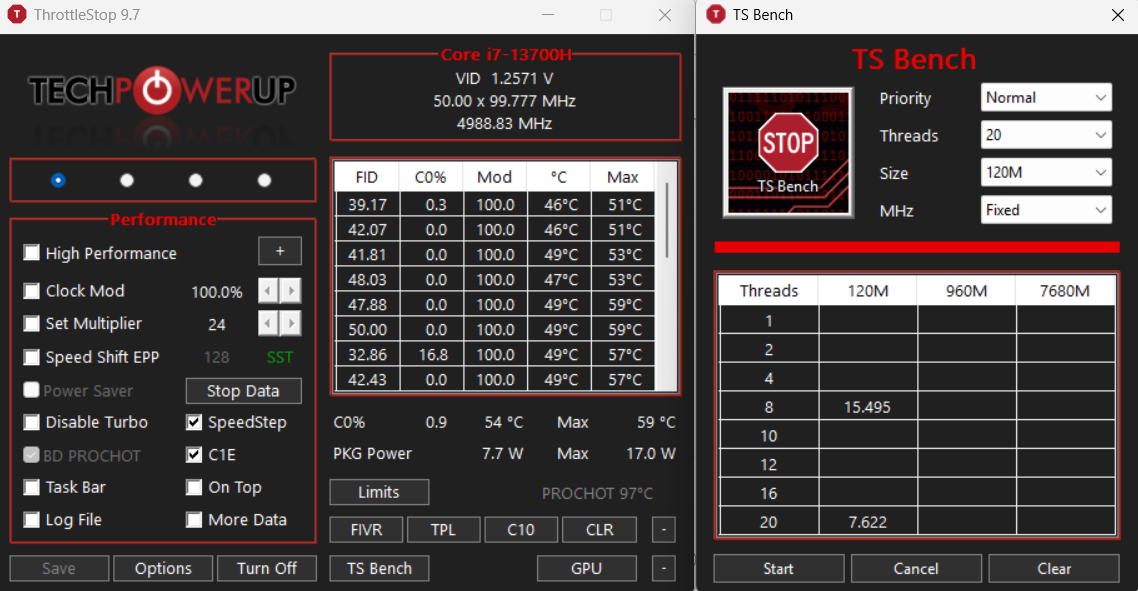
Task: Clear the TS Bench results
Action: [1054, 568]
